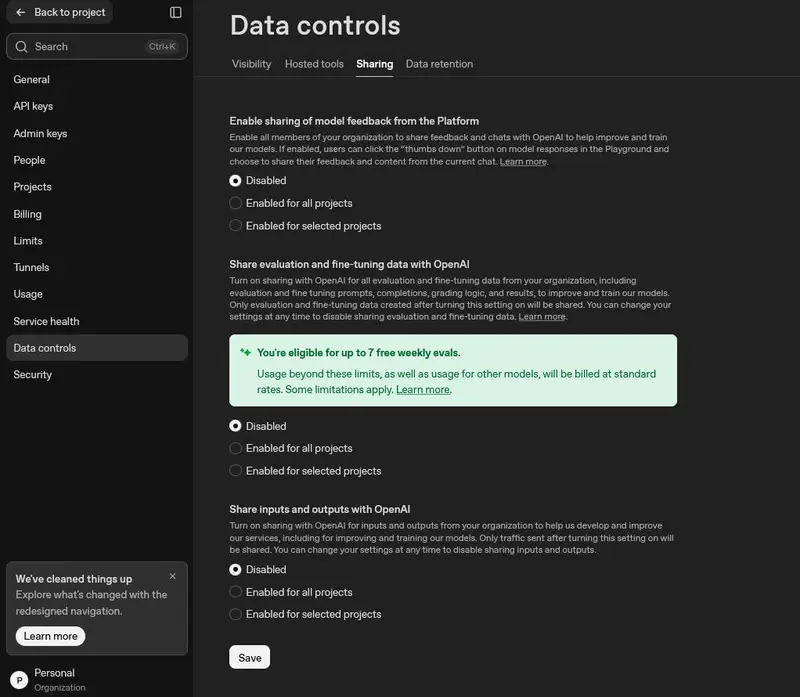Screen dimensions: 800x697
Task: Select Disabled for model feedback sharing
Action: click(x=235, y=181)
